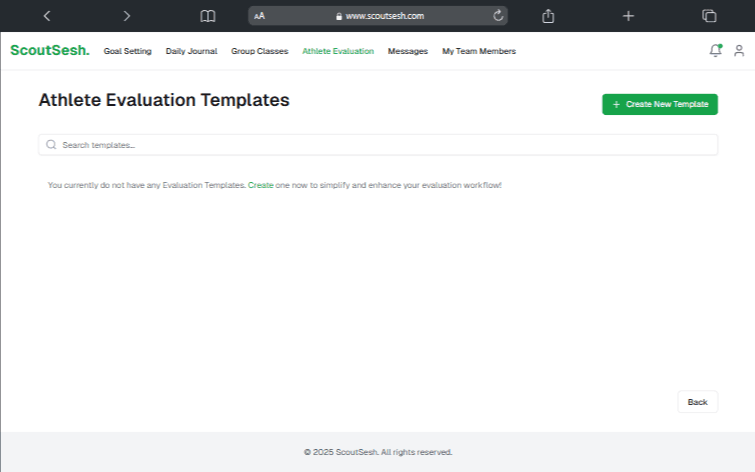Click the ScoutSesh logo
The image size is (755, 472).
[49, 51]
